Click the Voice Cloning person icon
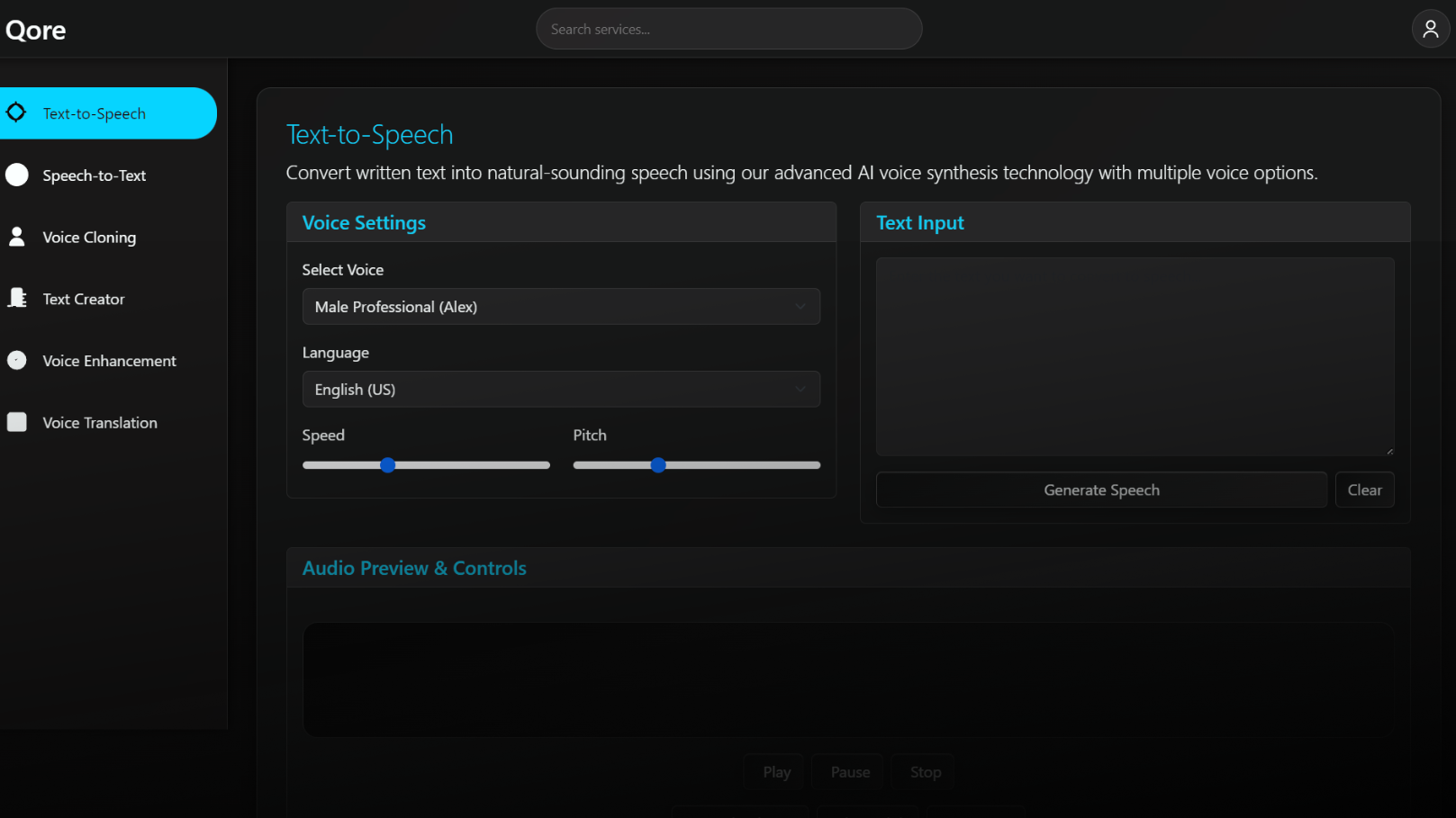This screenshot has height=818, width=1456. [17, 237]
